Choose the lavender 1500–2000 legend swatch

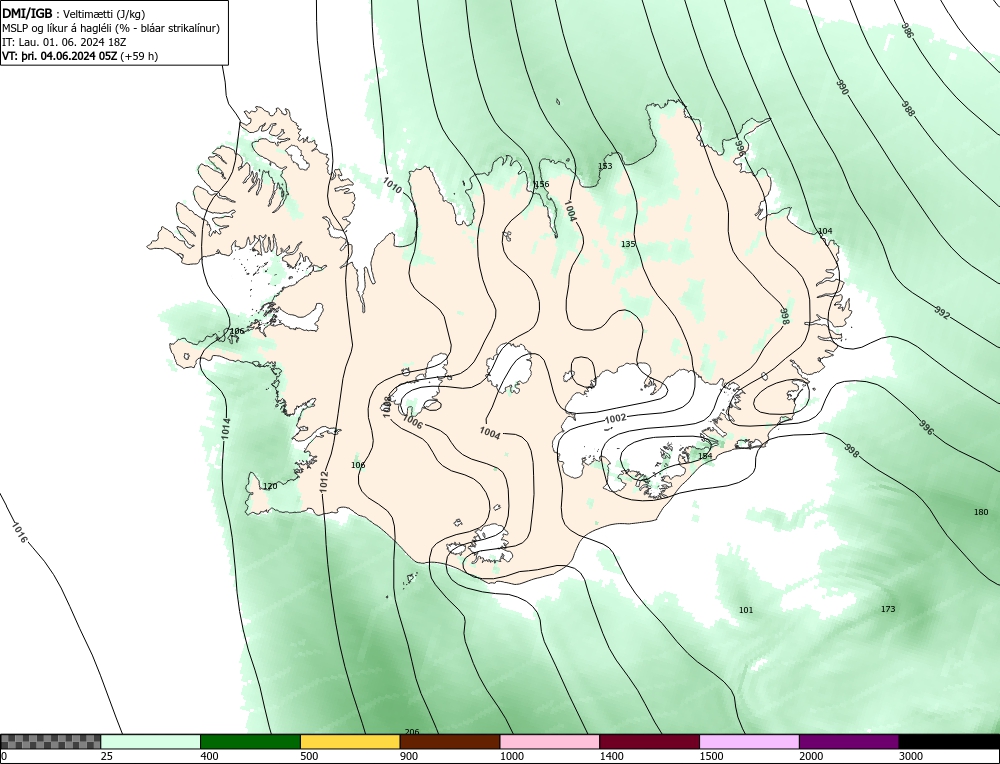coord(749,742)
